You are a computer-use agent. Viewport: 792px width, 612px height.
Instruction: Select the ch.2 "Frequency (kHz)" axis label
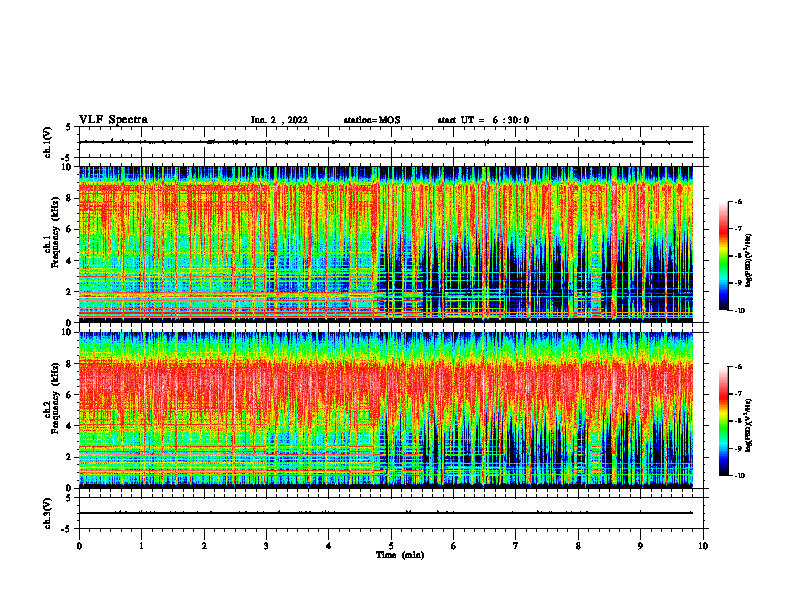click(55, 400)
